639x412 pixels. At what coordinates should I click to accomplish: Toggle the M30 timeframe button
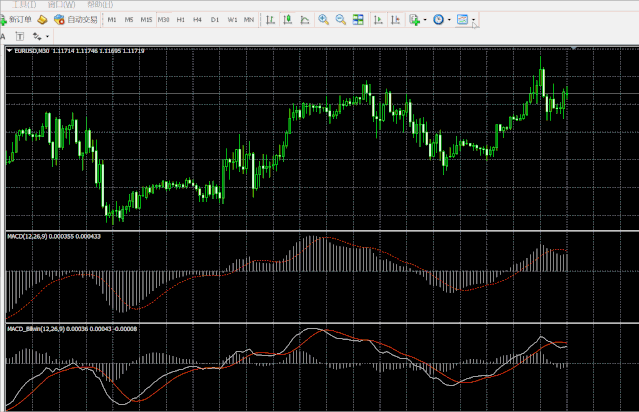coord(163,19)
